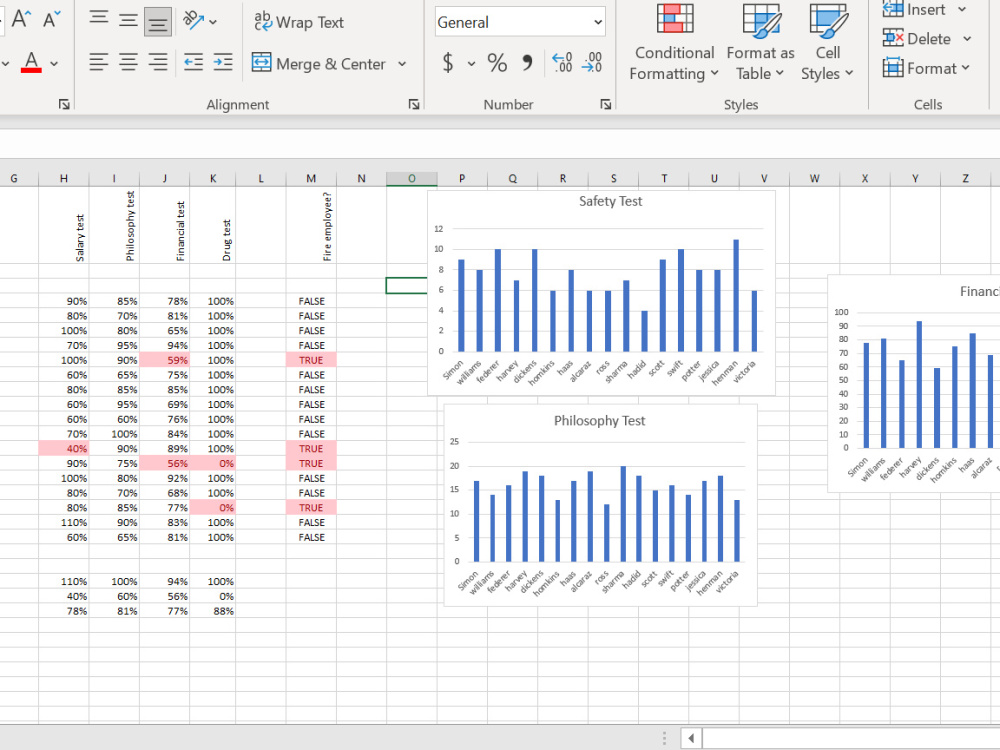Open Font group dialog launcher
The image size is (1000, 750).
pyautogui.click(x=64, y=104)
